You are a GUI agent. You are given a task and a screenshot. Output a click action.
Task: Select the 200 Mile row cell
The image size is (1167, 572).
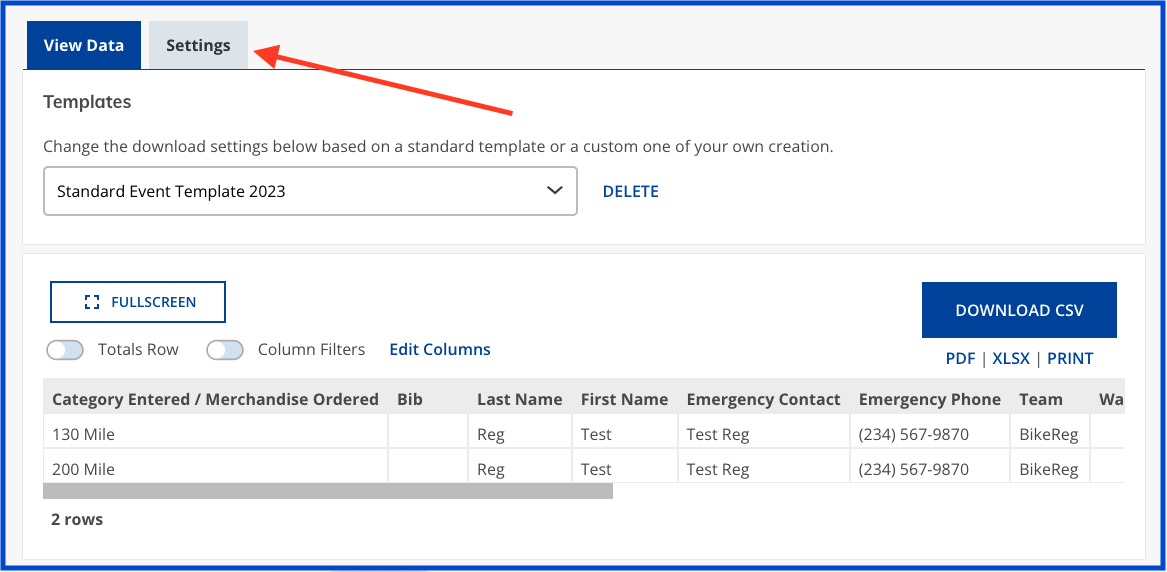pyautogui.click(x=84, y=469)
